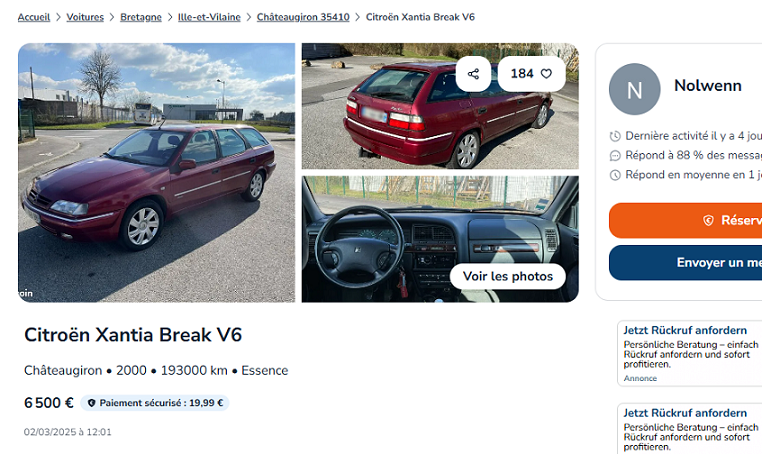Go to the Accueil breadcrumb
This screenshot has height=454, width=762.
[x=34, y=17]
